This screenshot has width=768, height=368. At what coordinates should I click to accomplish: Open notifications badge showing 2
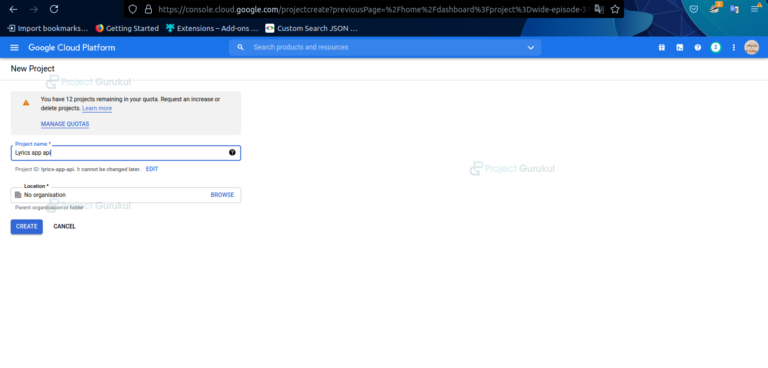click(x=716, y=48)
